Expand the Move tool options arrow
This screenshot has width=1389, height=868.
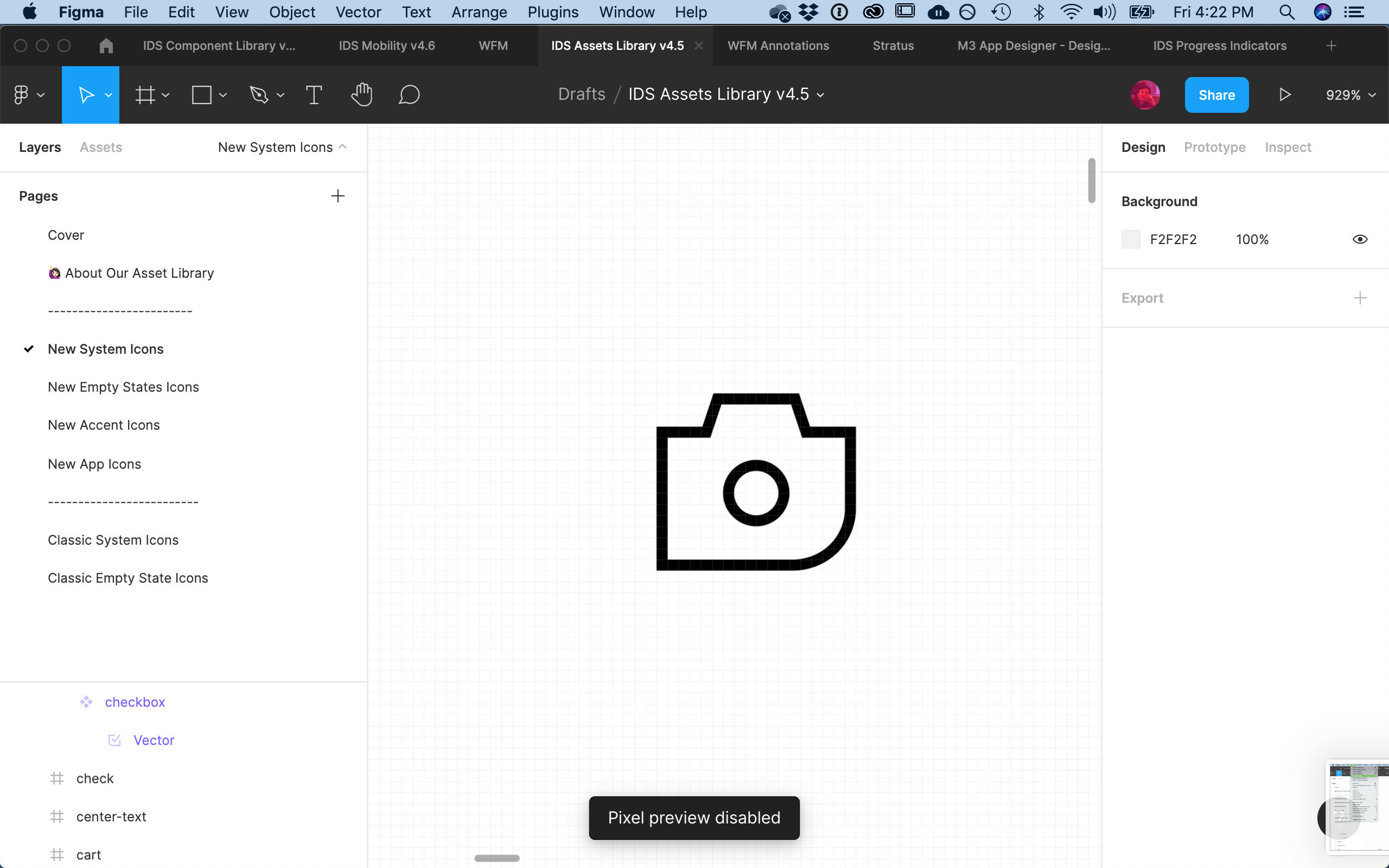click(x=108, y=95)
